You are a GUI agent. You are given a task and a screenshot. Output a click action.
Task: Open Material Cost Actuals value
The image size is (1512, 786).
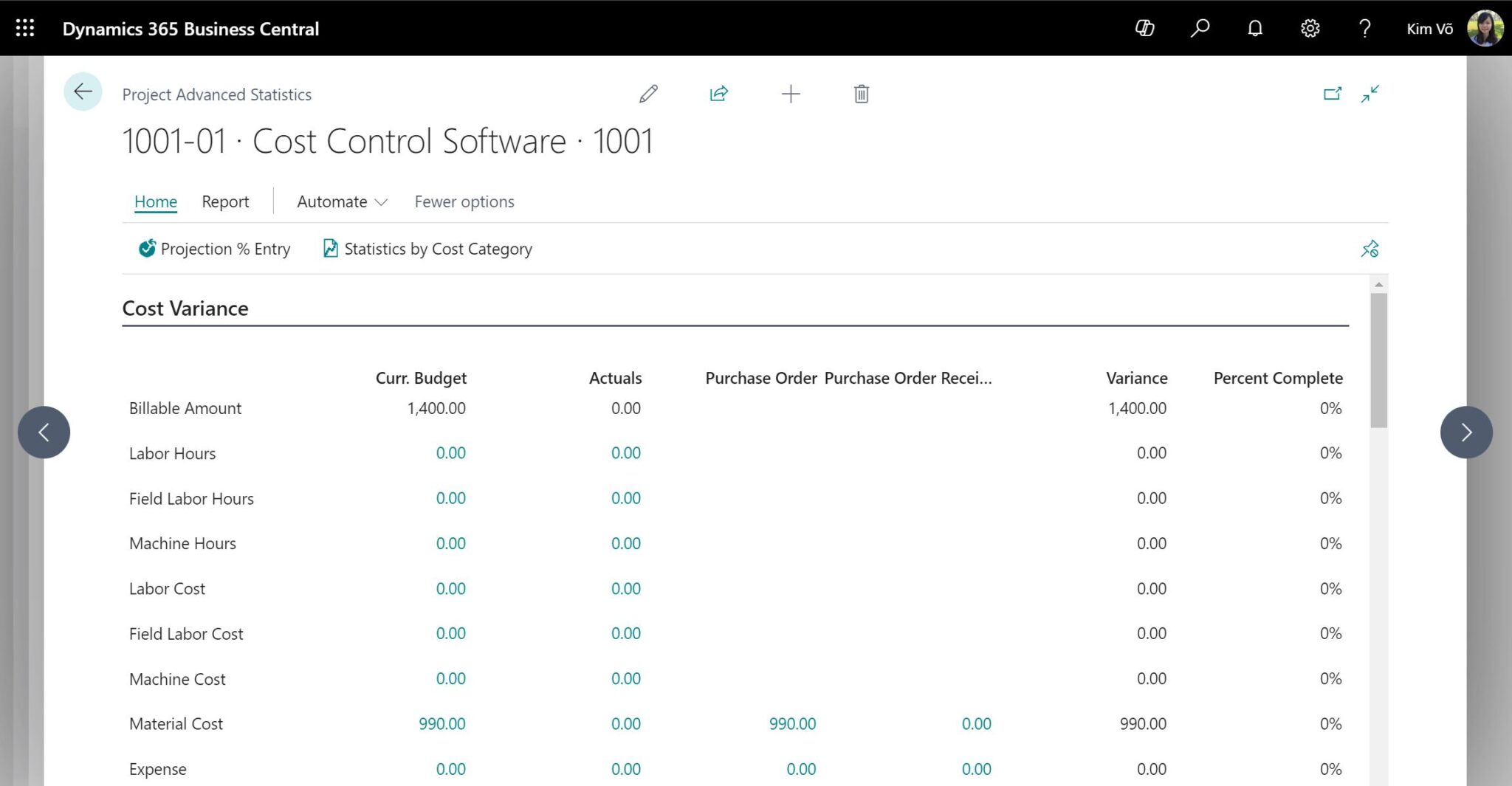click(625, 724)
